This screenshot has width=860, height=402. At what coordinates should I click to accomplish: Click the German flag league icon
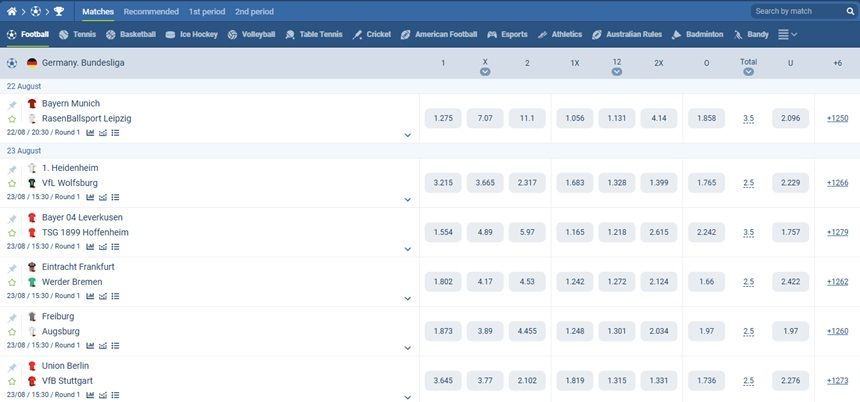(x=32, y=63)
